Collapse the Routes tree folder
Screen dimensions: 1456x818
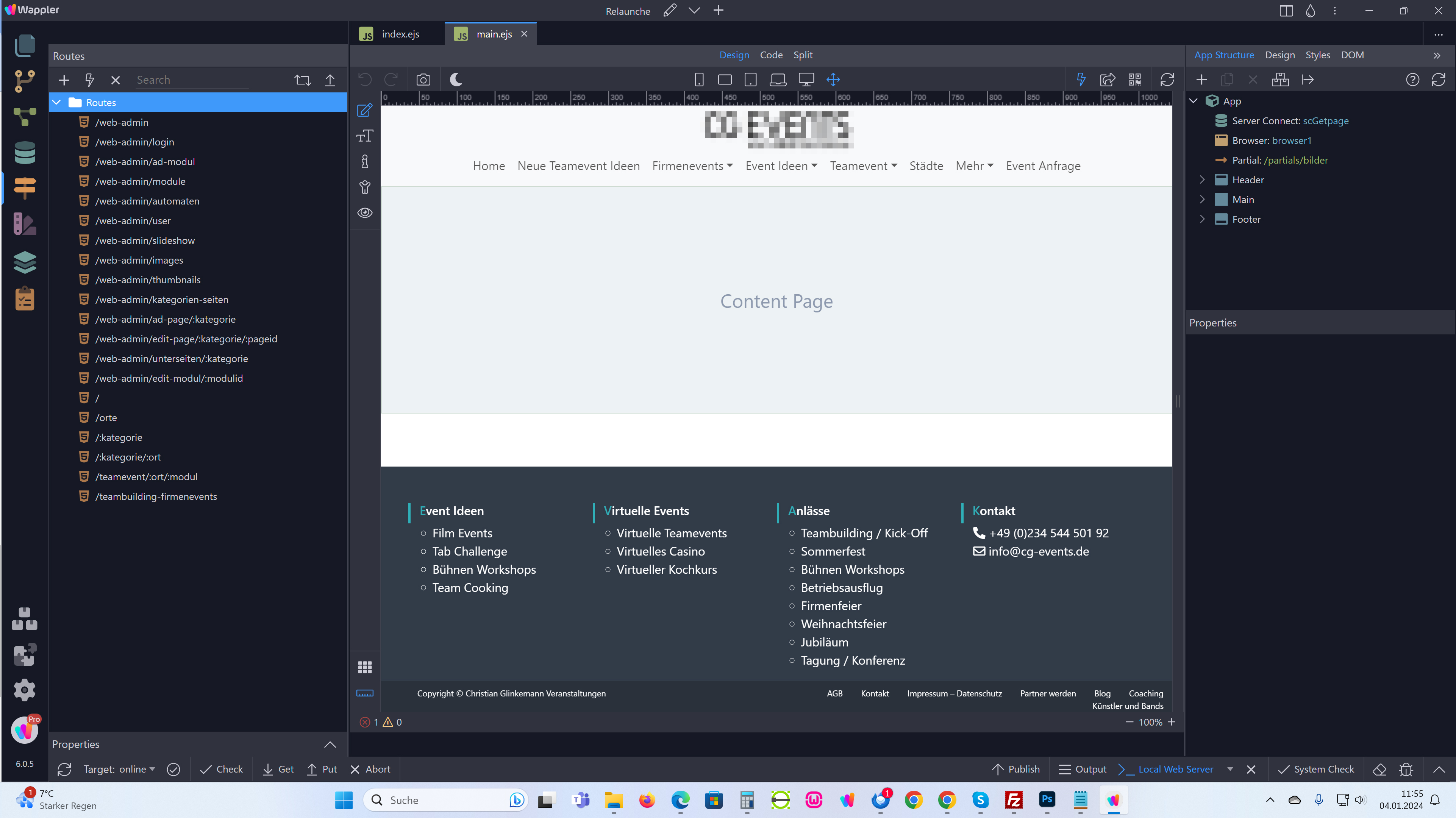click(x=57, y=102)
